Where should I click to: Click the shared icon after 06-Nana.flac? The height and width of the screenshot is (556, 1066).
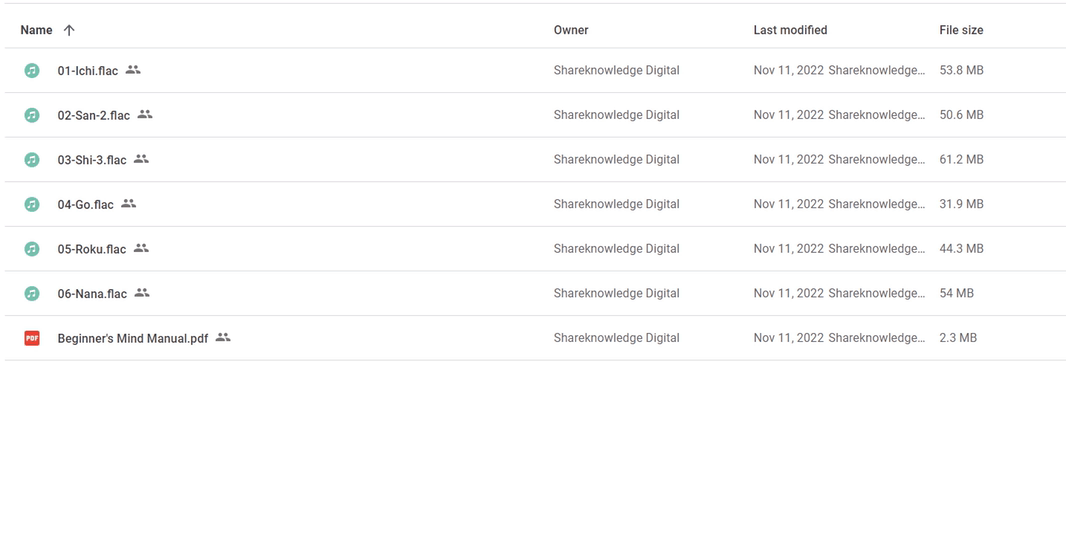click(142, 293)
